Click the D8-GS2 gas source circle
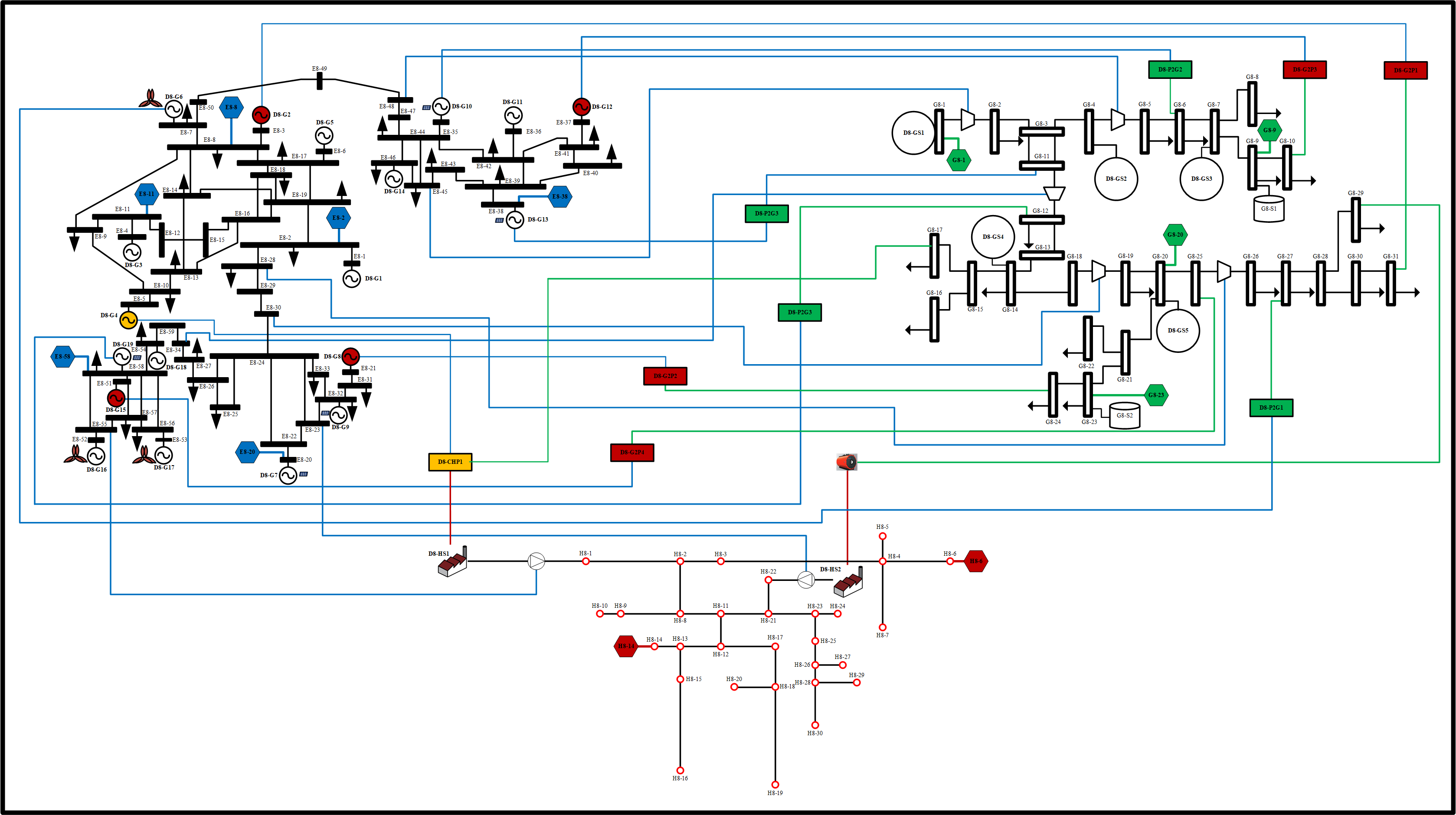This screenshot has height=815, width=1456. pos(1116,179)
